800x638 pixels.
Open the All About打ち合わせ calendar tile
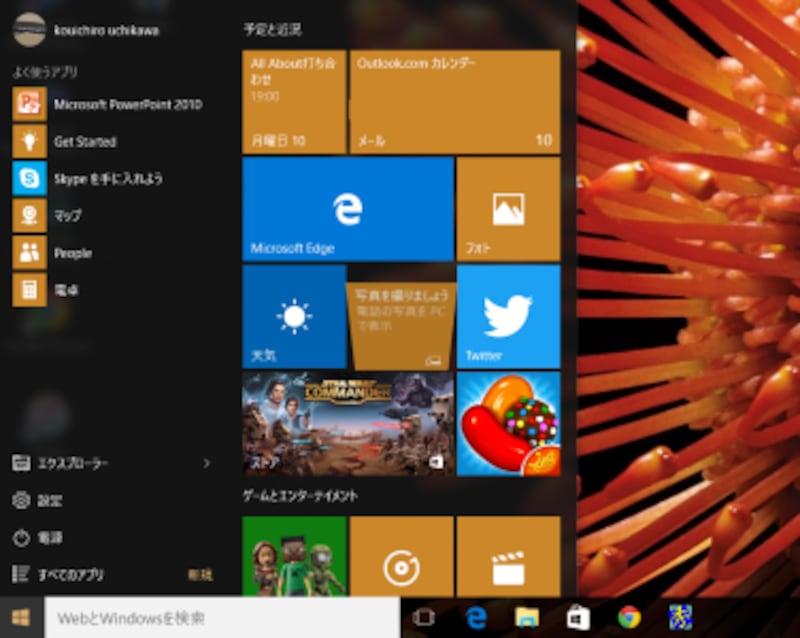pos(294,102)
